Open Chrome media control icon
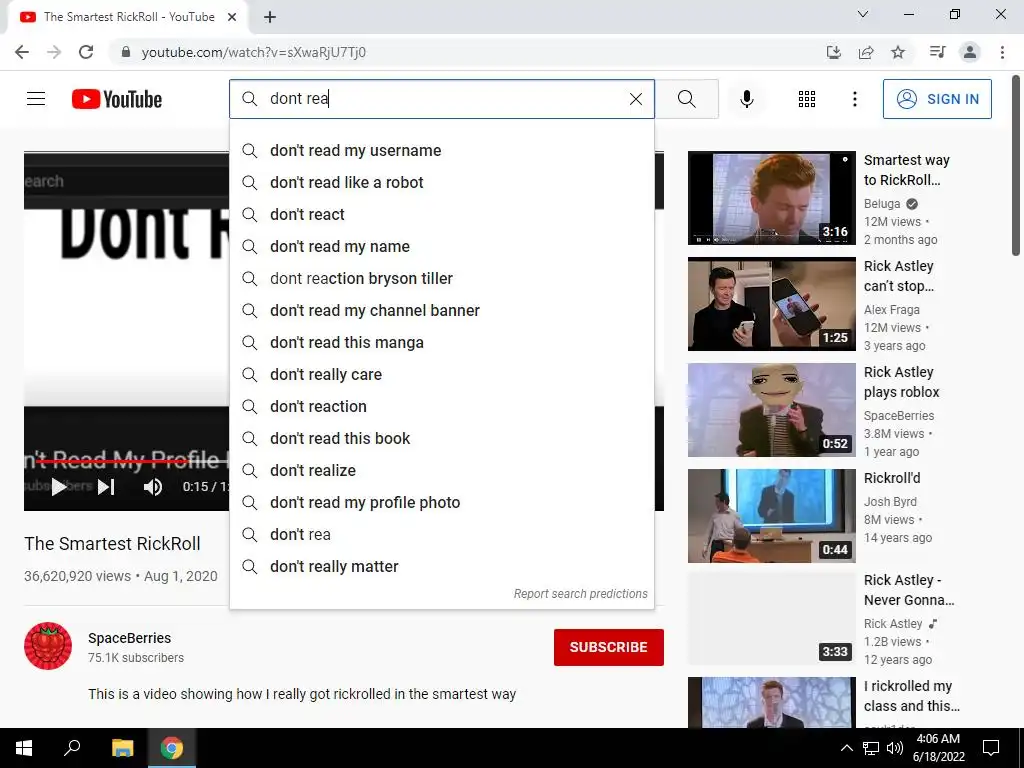The width and height of the screenshot is (1024, 768). click(x=937, y=52)
